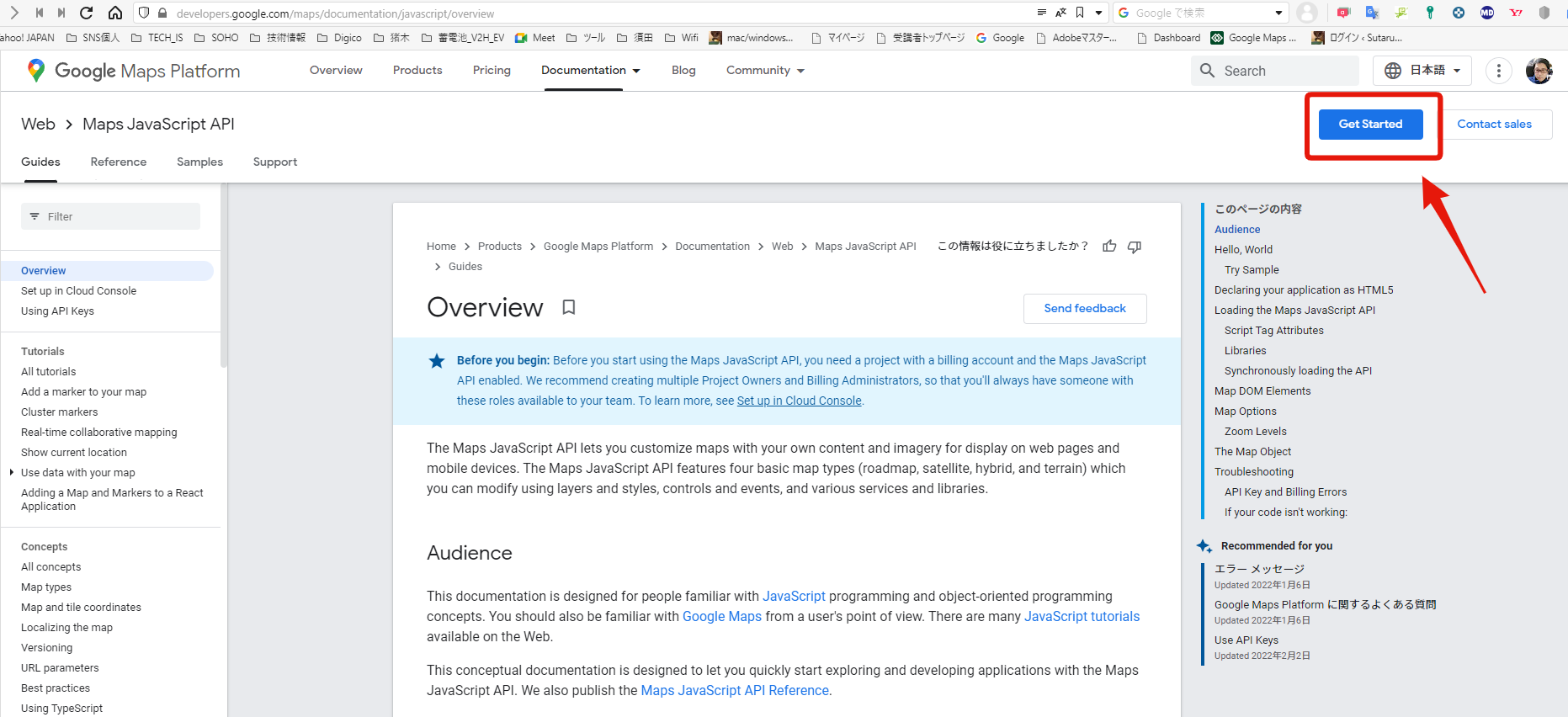
Task: Open the Overview top navigation item
Action: coord(336,71)
